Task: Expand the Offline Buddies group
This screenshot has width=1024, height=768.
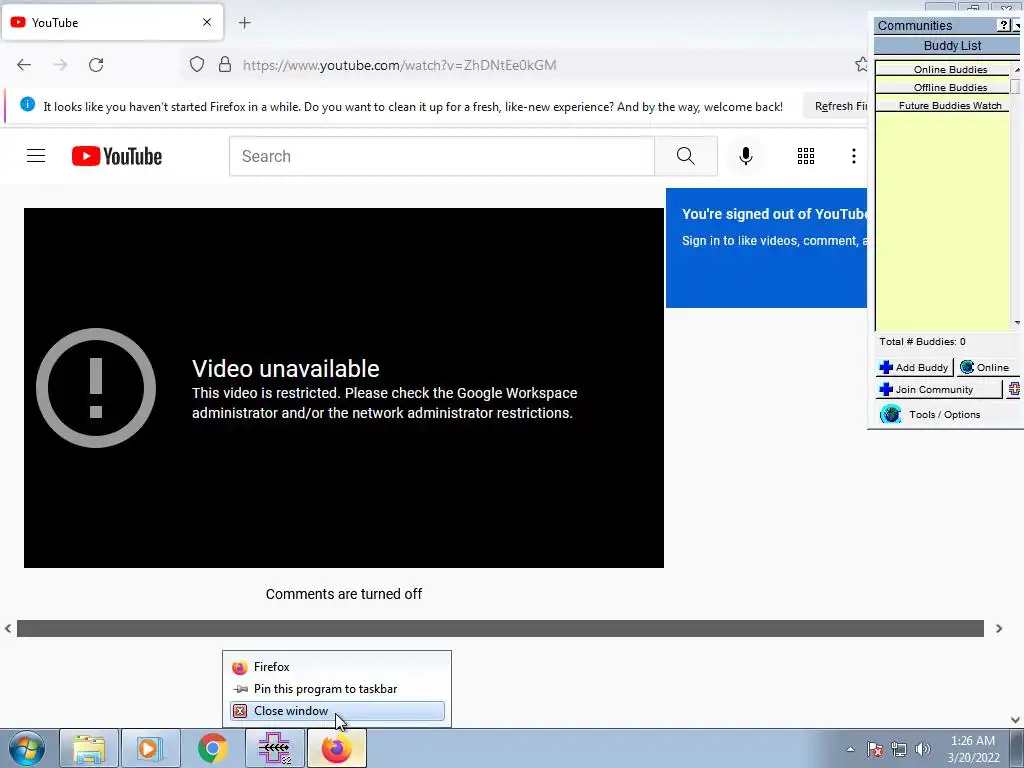Action: (943, 88)
